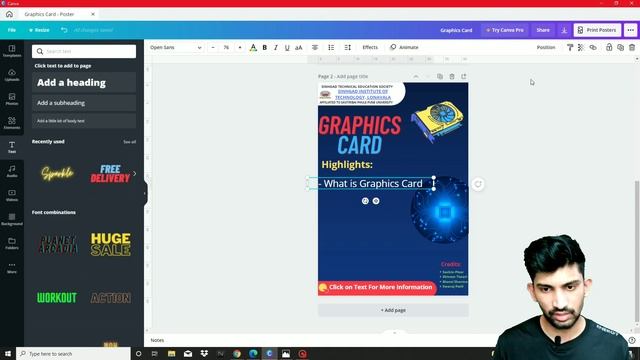Viewport: 640px width, 360px height.
Task: Decrease font size with minus
Action: [213, 47]
